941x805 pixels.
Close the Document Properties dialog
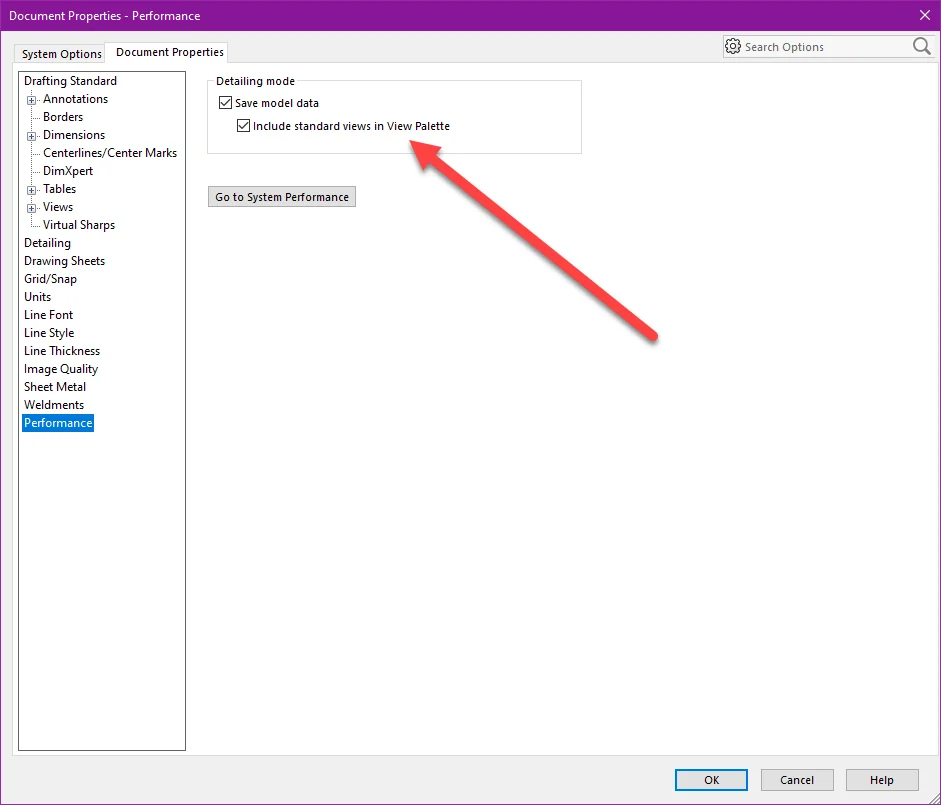(x=923, y=15)
